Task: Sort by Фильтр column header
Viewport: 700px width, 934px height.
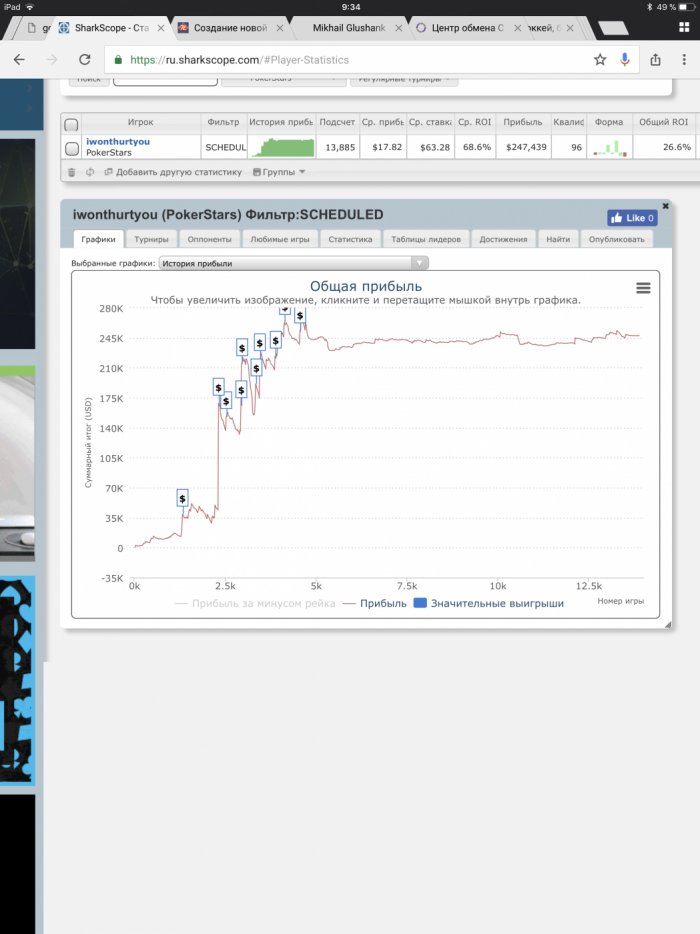Action: coord(223,122)
